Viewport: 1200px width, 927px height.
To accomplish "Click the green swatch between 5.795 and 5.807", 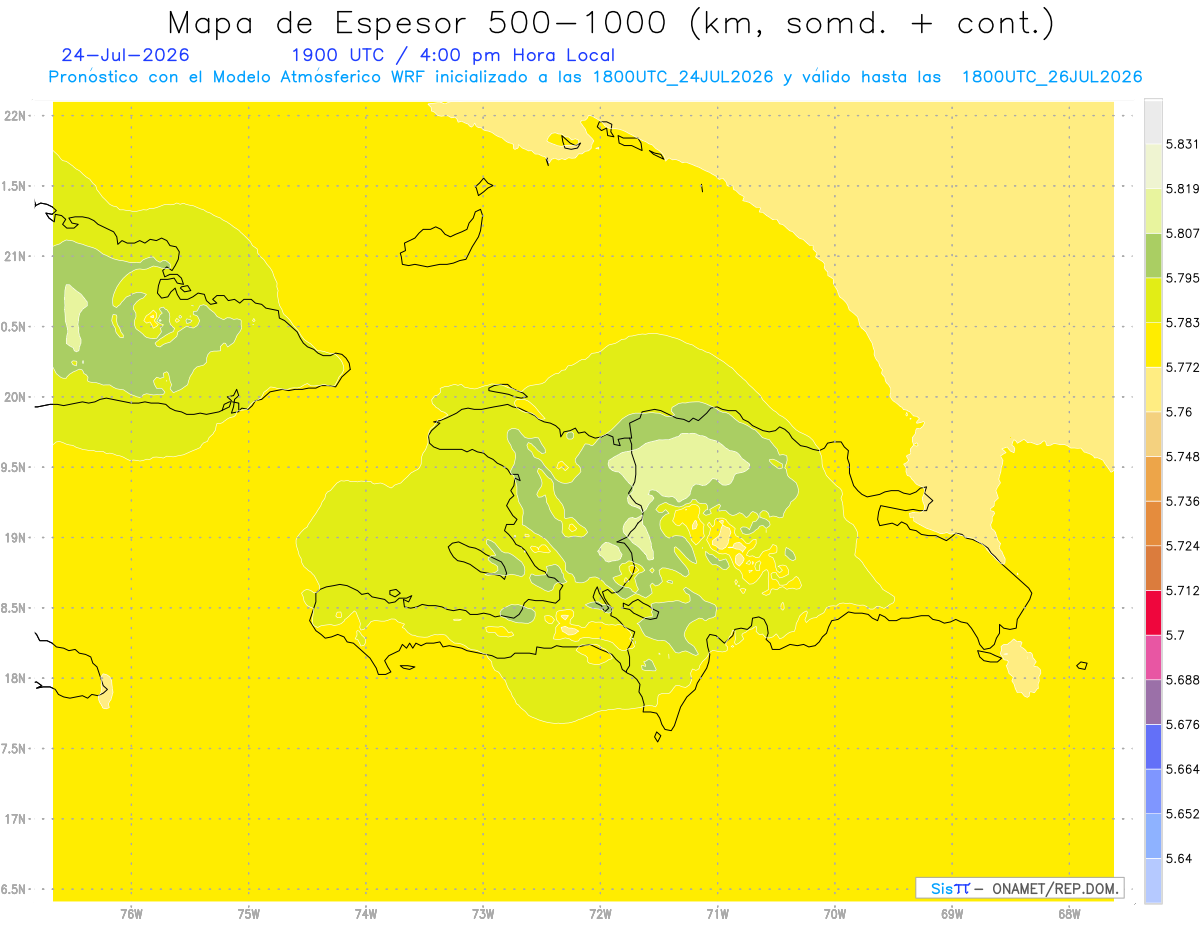I will click(x=1153, y=255).
